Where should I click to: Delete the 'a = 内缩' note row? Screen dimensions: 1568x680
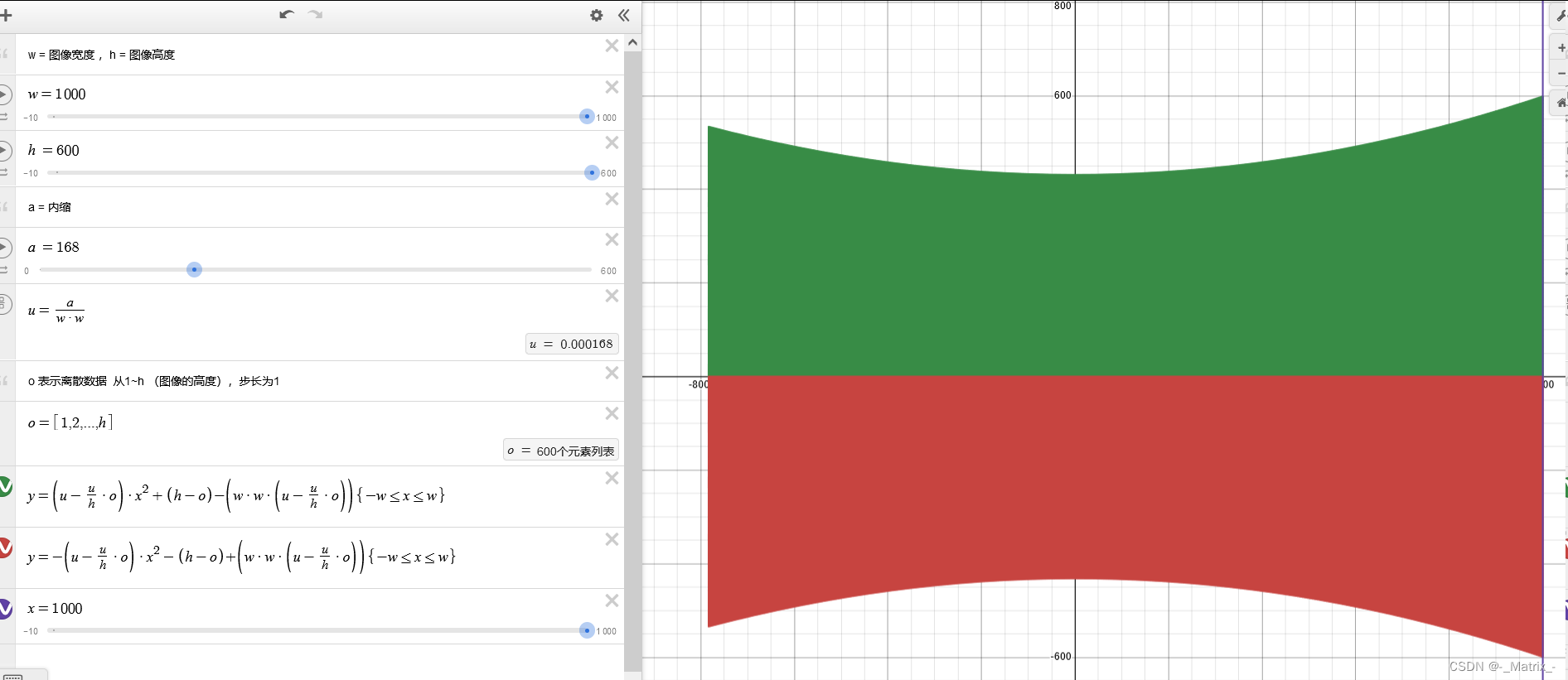coord(612,199)
